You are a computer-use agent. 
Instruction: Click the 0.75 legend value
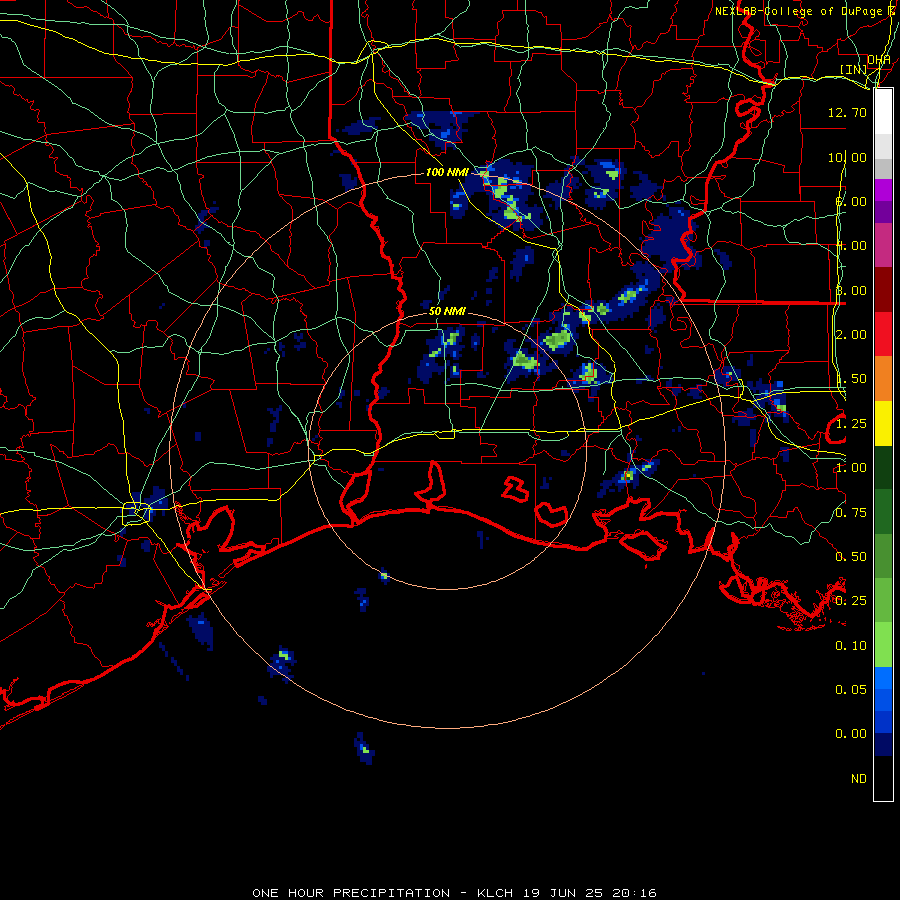(x=851, y=513)
